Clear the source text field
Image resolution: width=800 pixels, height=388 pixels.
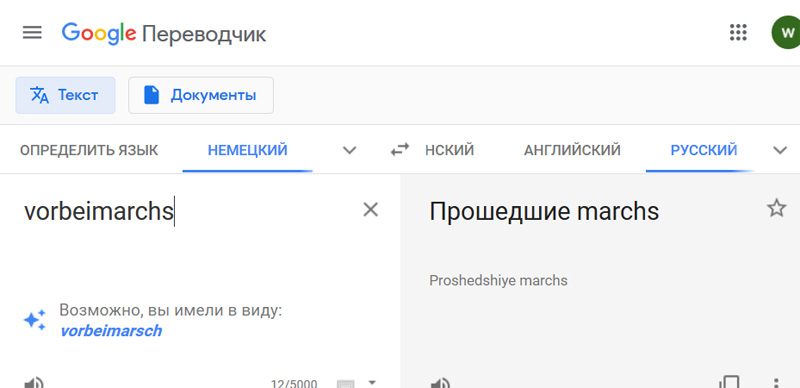(x=370, y=209)
